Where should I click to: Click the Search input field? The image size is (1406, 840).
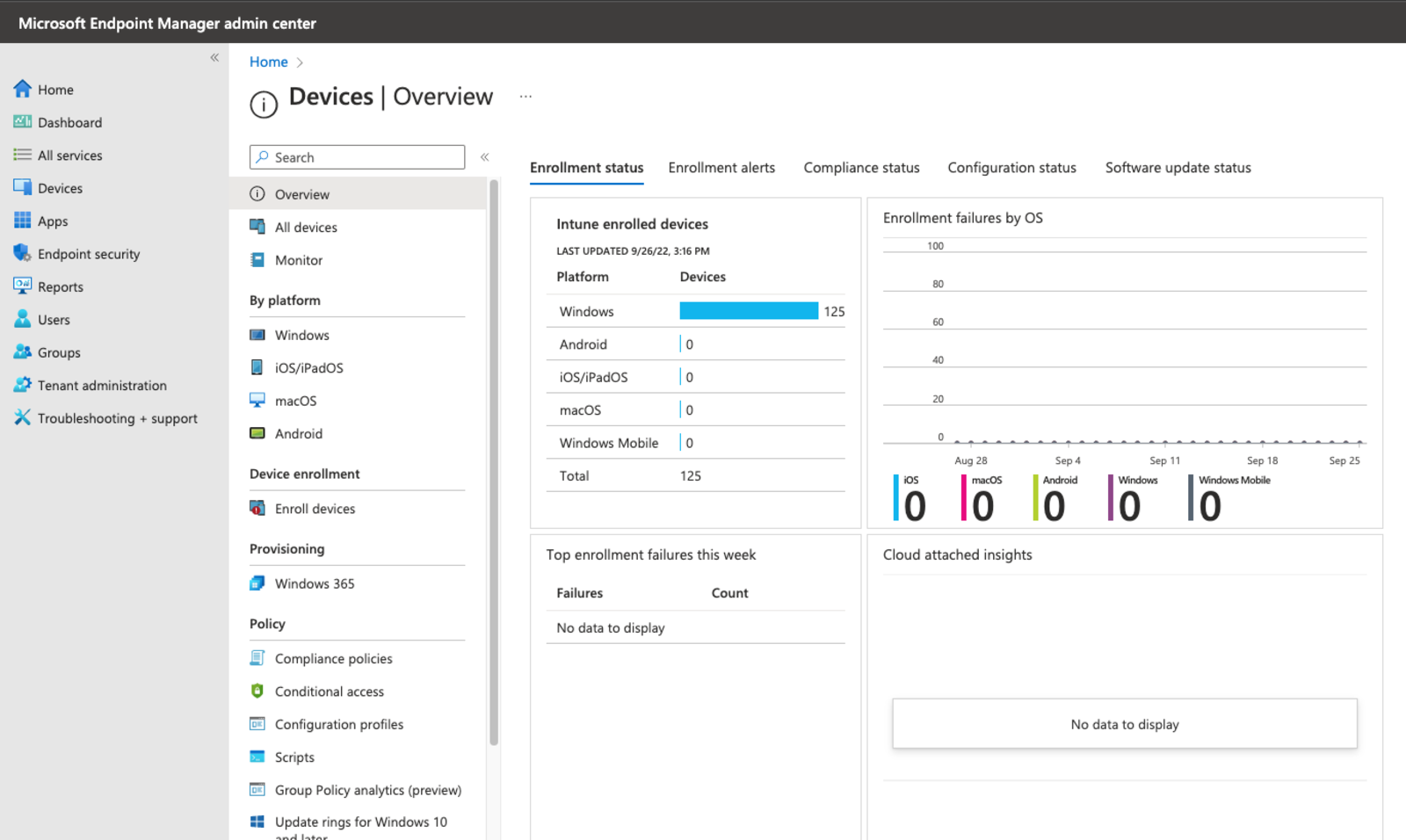(356, 156)
